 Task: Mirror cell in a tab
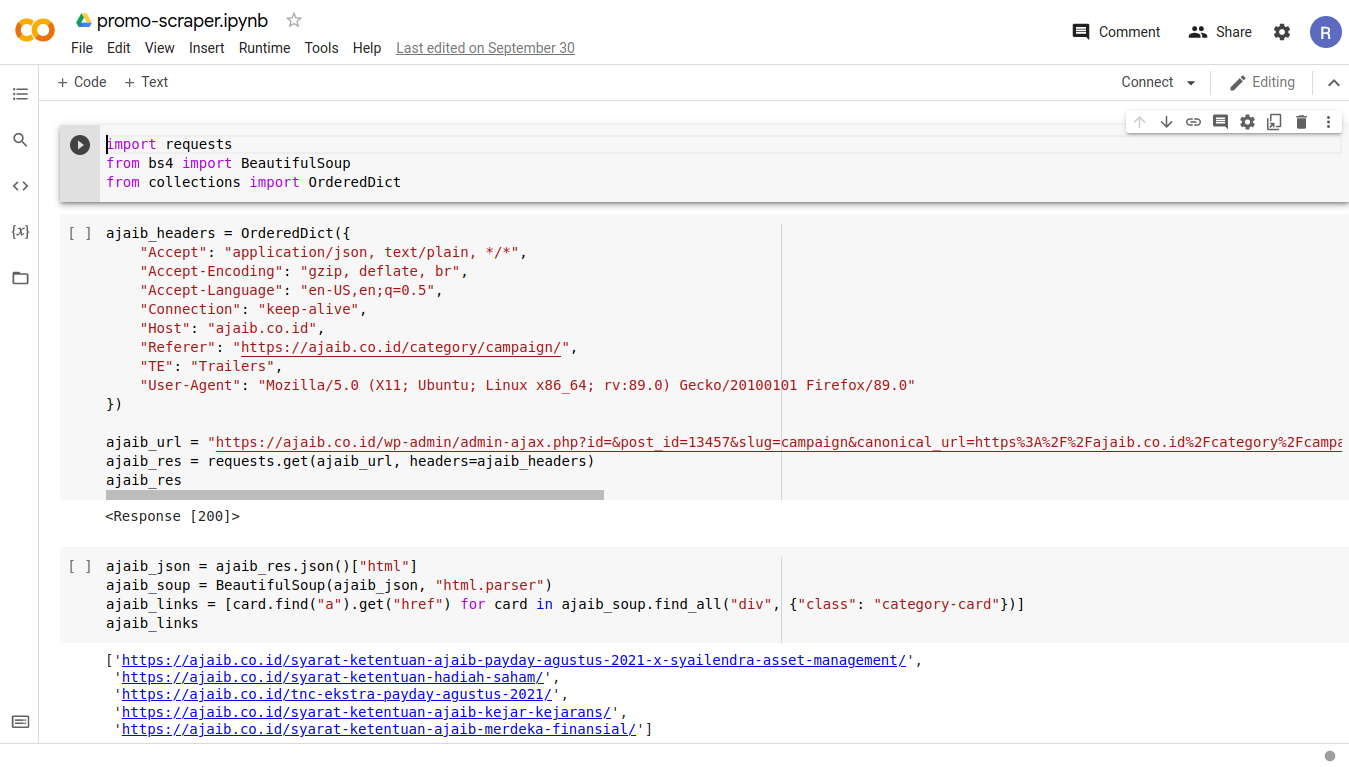coord(1274,122)
